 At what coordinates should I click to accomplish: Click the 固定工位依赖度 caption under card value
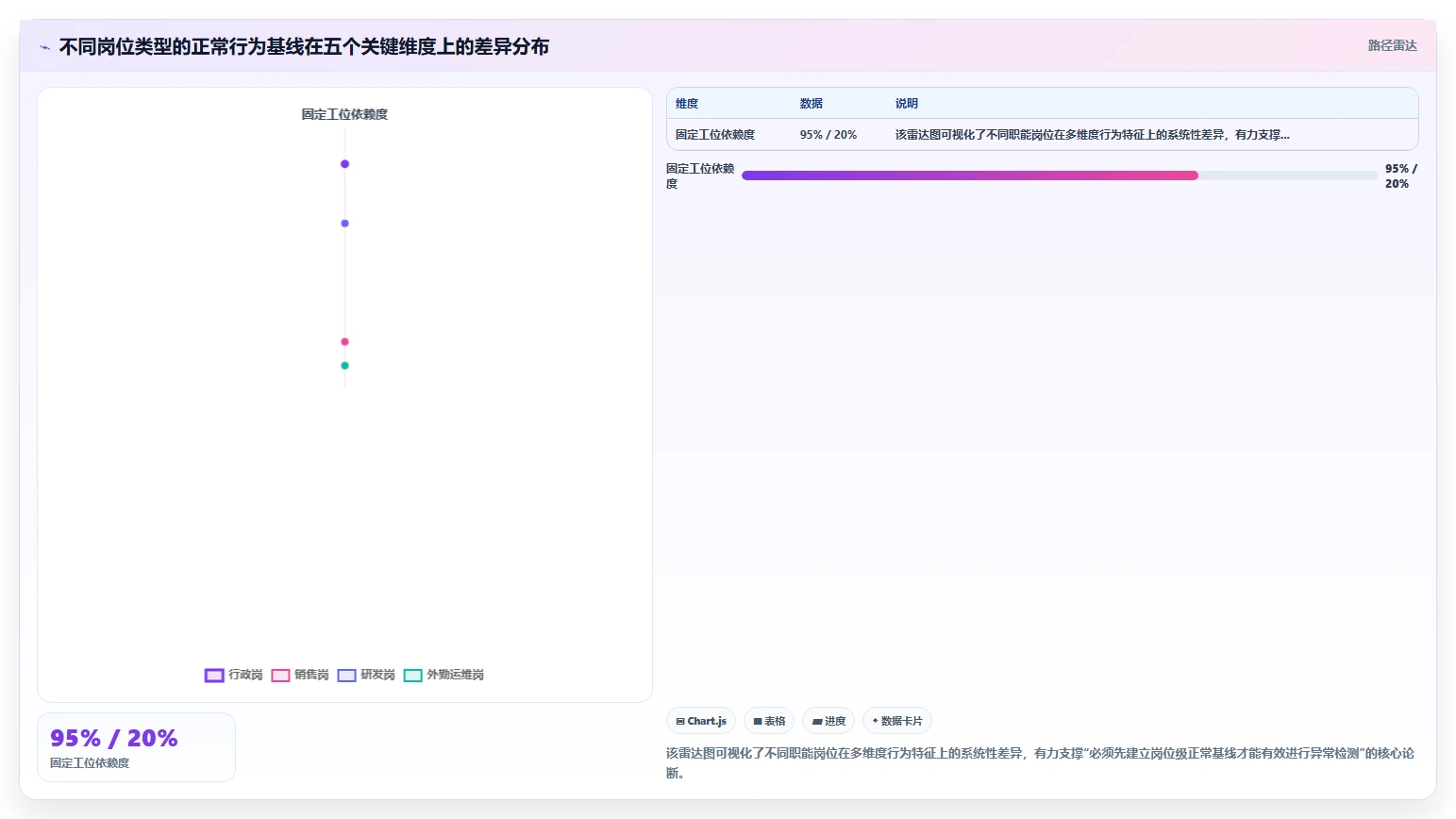tap(90, 763)
